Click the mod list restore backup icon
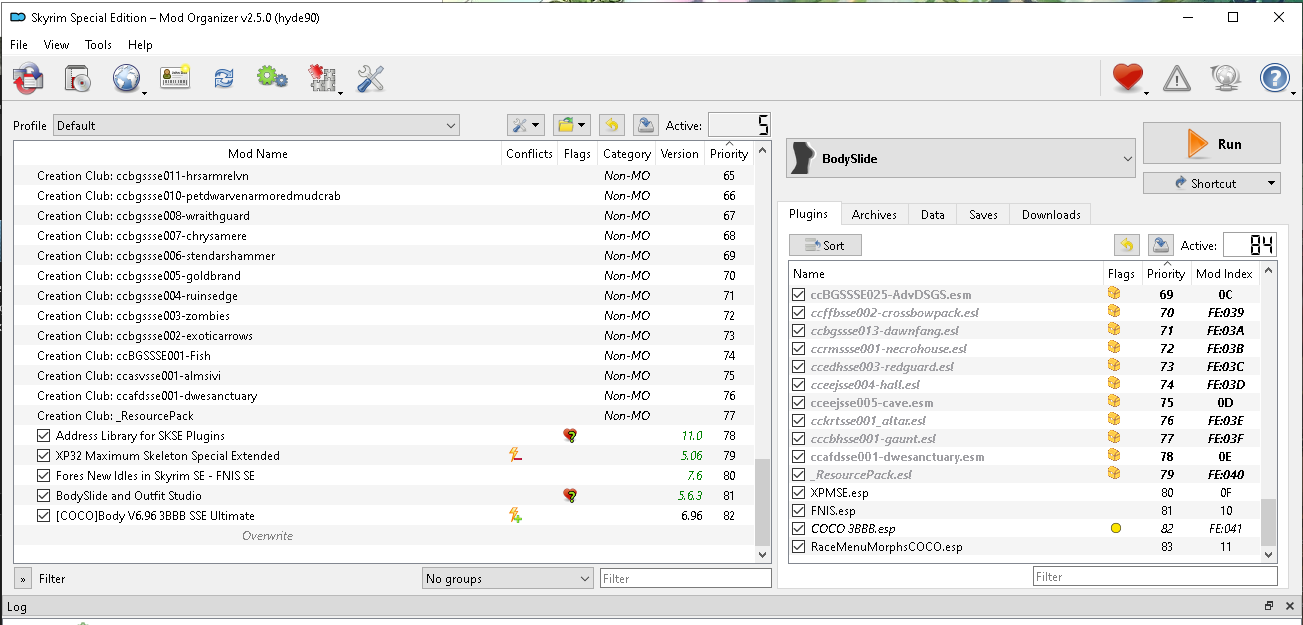1303x625 pixels. point(612,125)
